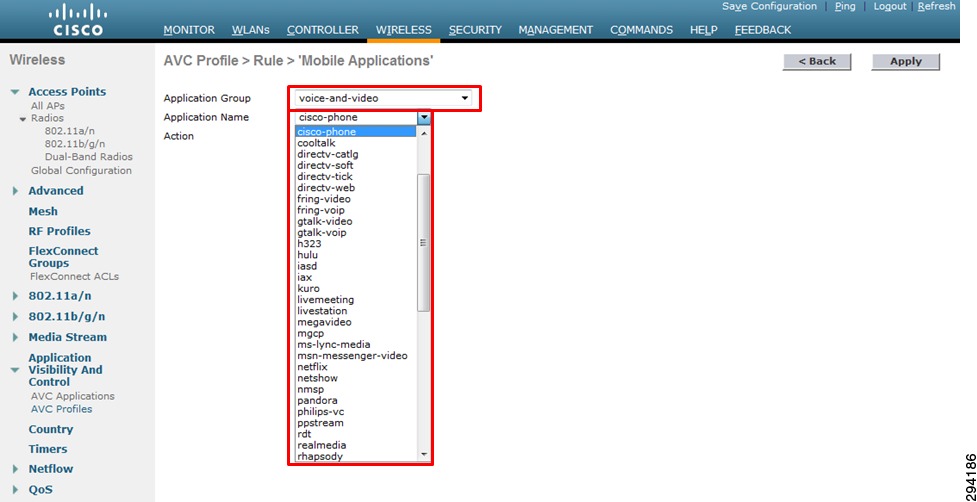The height and width of the screenshot is (502, 977).
Task: Open the FEEDBACK menu
Action: coord(763,30)
